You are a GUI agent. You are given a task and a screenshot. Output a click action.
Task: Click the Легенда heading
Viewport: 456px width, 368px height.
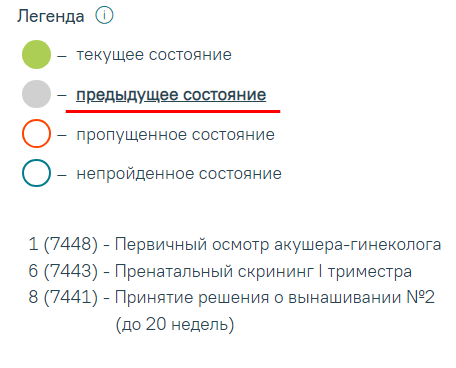[51, 16]
